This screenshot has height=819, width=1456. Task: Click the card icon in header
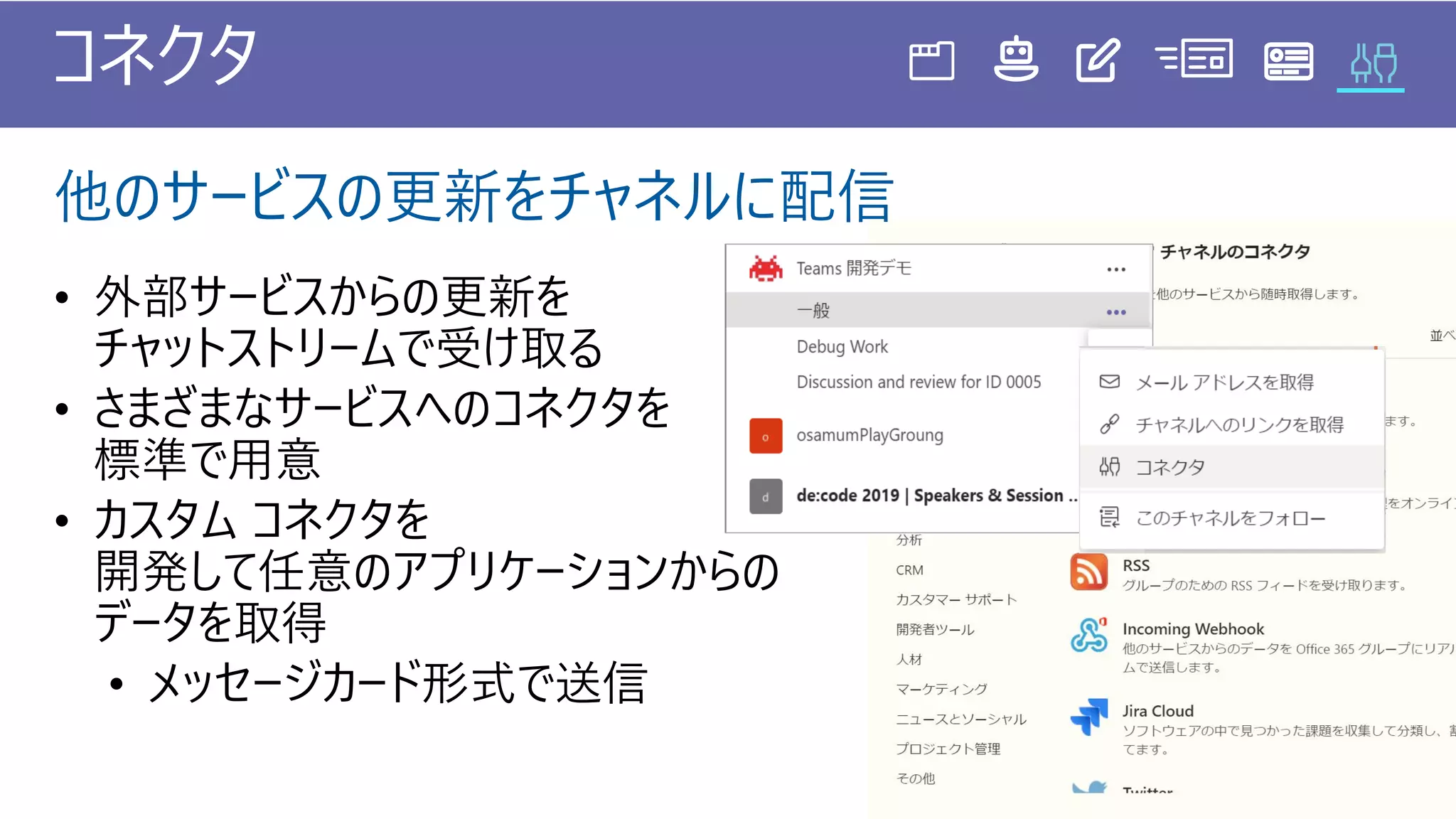pos(1288,61)
